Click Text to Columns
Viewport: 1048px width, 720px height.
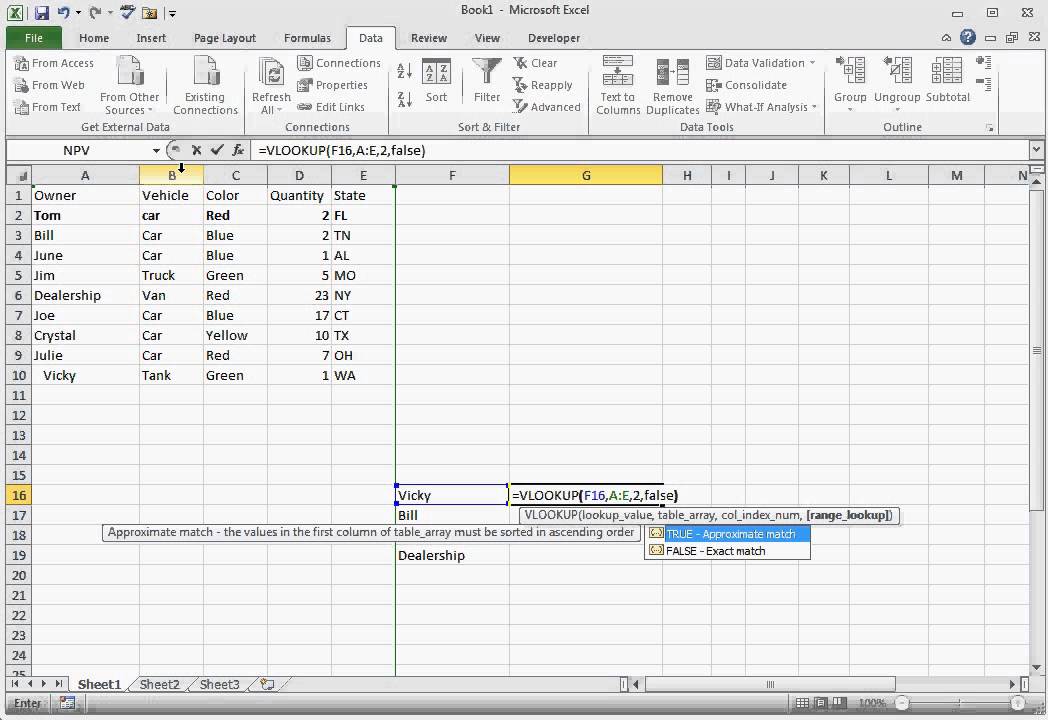pos(618,86)
